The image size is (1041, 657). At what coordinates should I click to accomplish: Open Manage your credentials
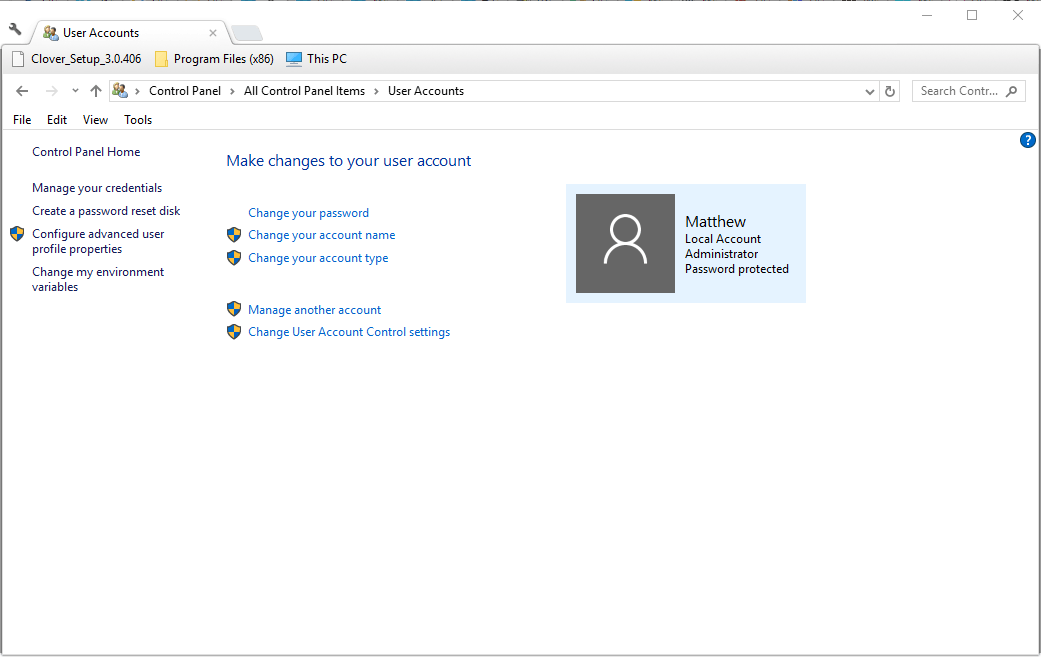click(97, 188)
